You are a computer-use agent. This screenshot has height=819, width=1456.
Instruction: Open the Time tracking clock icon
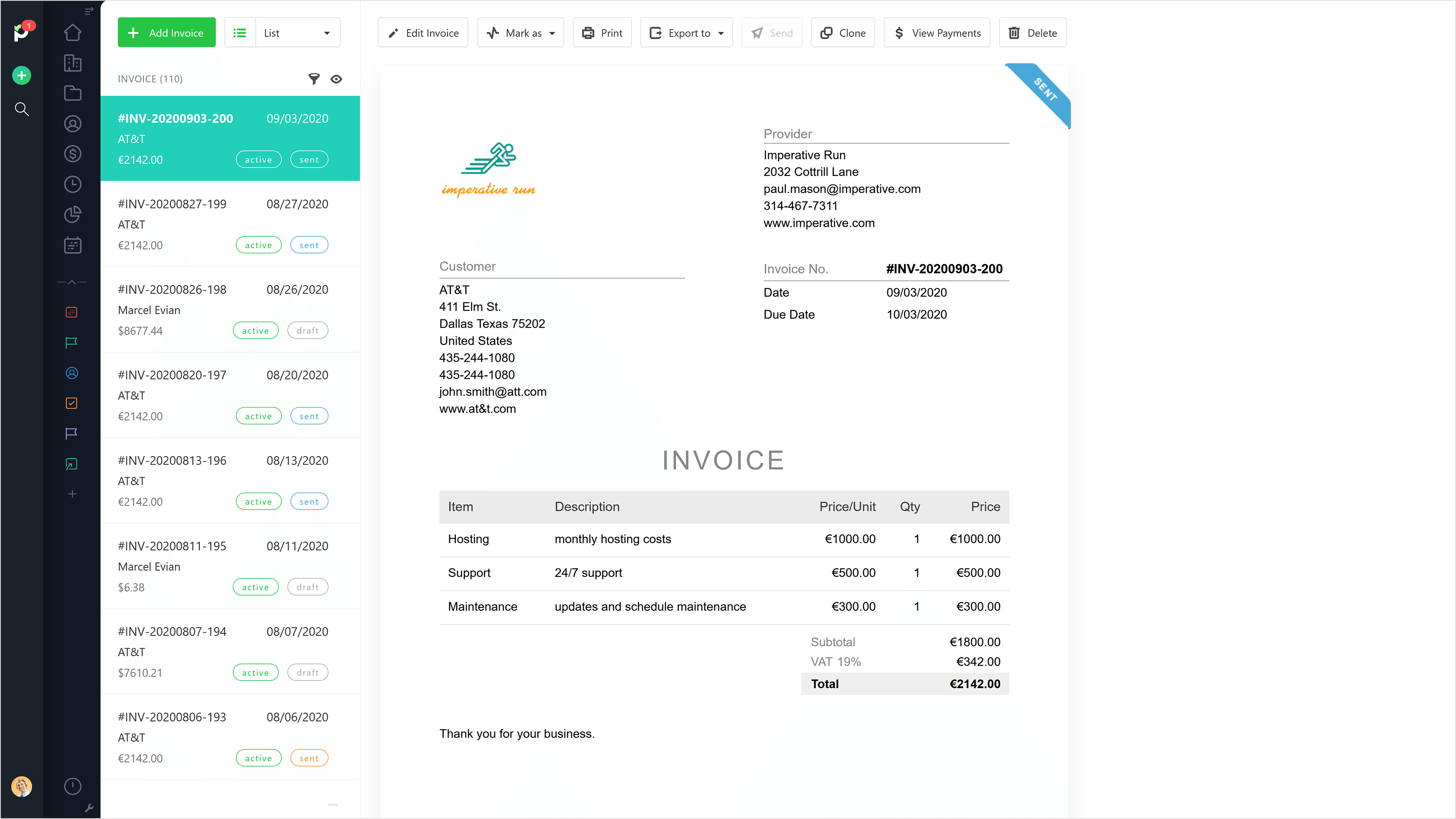[72, 184]
